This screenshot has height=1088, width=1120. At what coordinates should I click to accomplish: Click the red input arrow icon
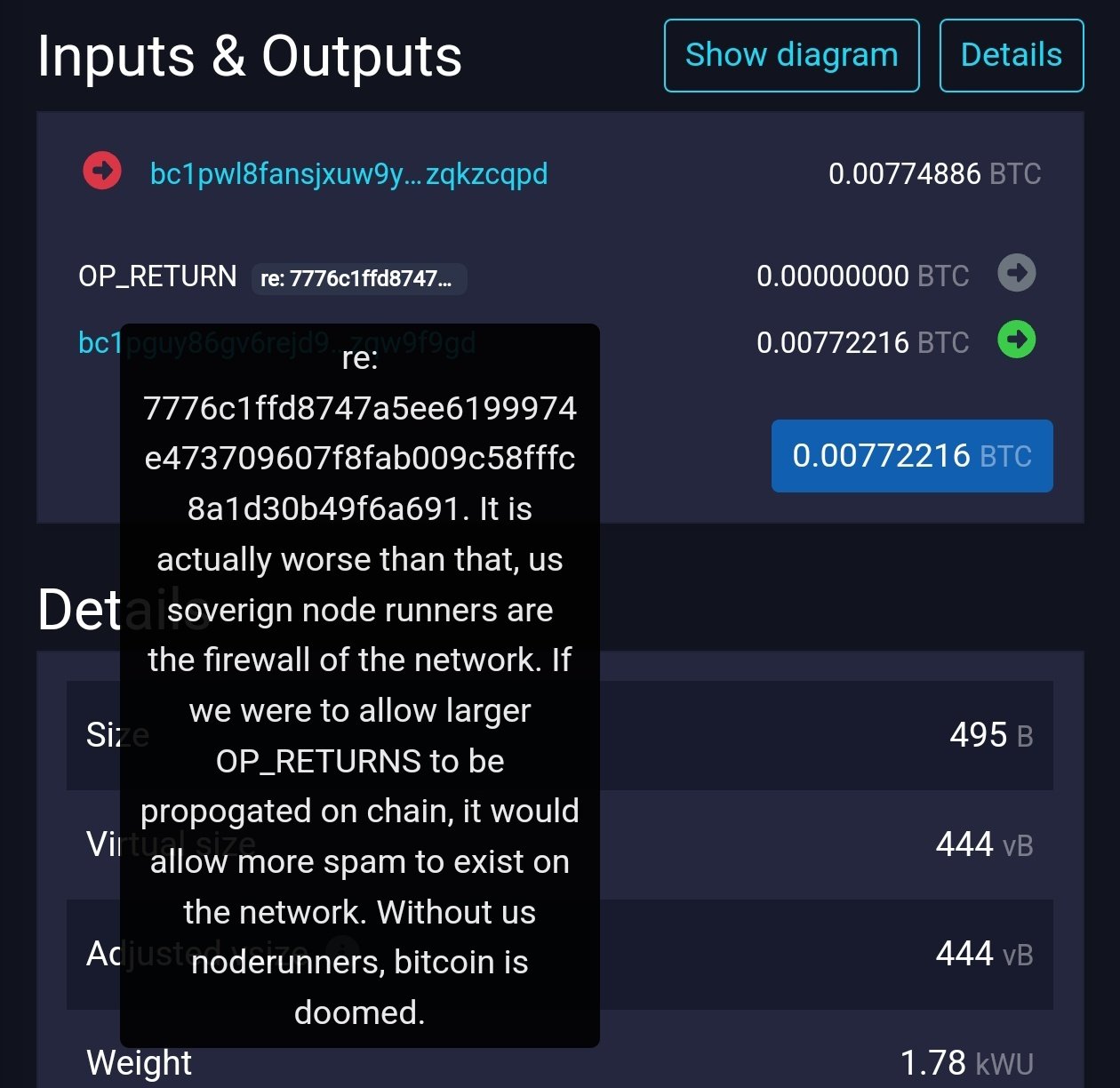click(102, 171)
